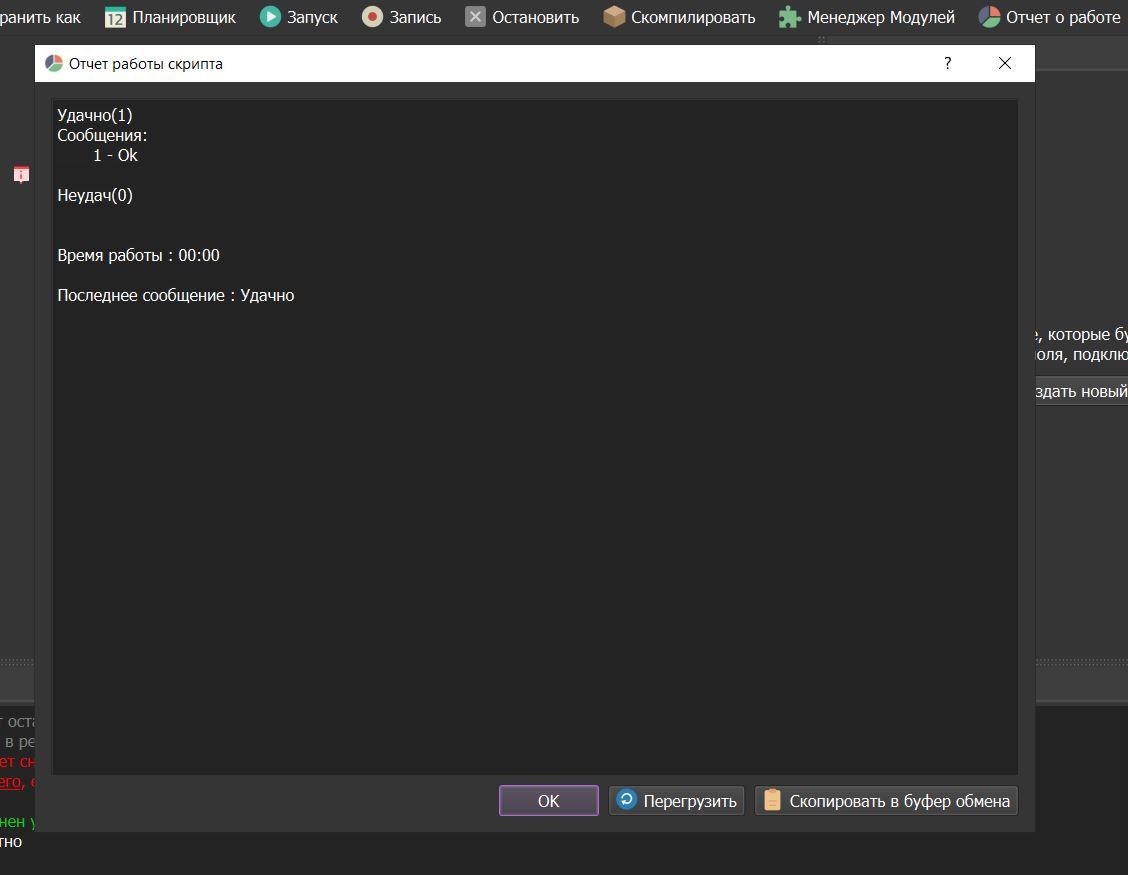The height and width of the screenshot is (875, 1128).
Task: Start recording with the Запись icon
Action: point(372,17)
